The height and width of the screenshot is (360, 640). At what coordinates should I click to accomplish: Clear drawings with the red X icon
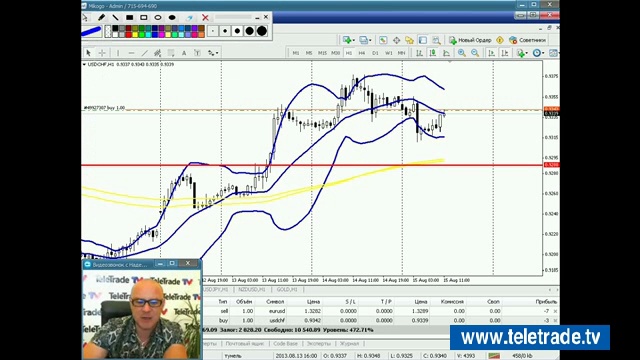(x=205, y=18)
